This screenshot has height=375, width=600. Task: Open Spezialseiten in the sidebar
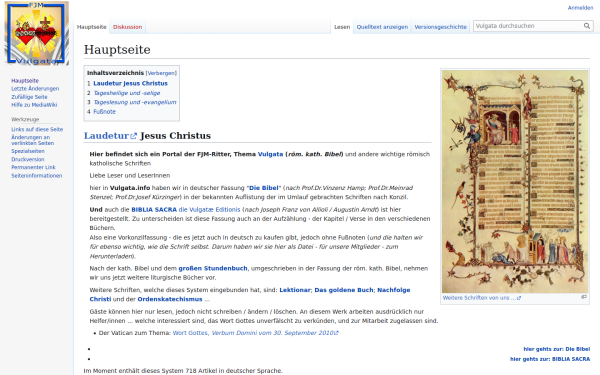28,151
